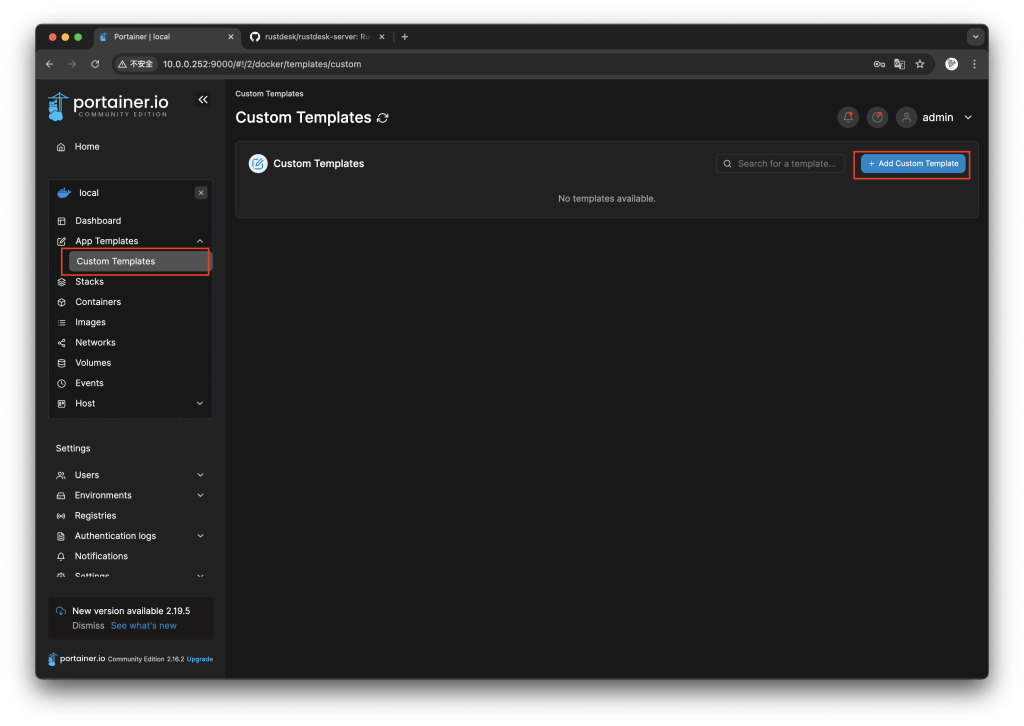Click the Add Custom Template button
The height and width of the screenshot is (726, 1024).
(x=911, y=164)
